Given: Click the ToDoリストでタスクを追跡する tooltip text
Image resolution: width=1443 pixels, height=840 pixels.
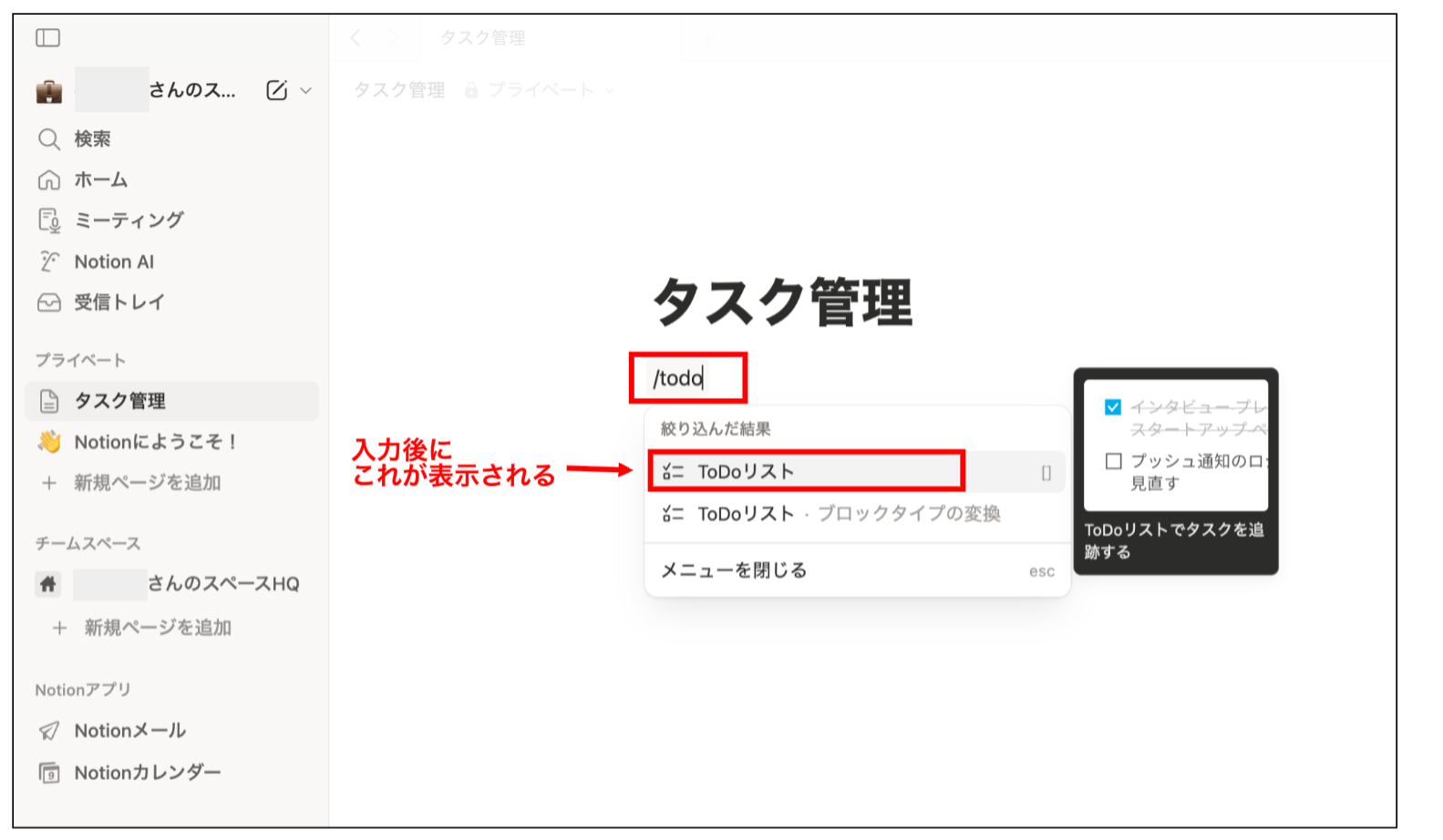Looking at the screenshot, I should point(1174,541).
